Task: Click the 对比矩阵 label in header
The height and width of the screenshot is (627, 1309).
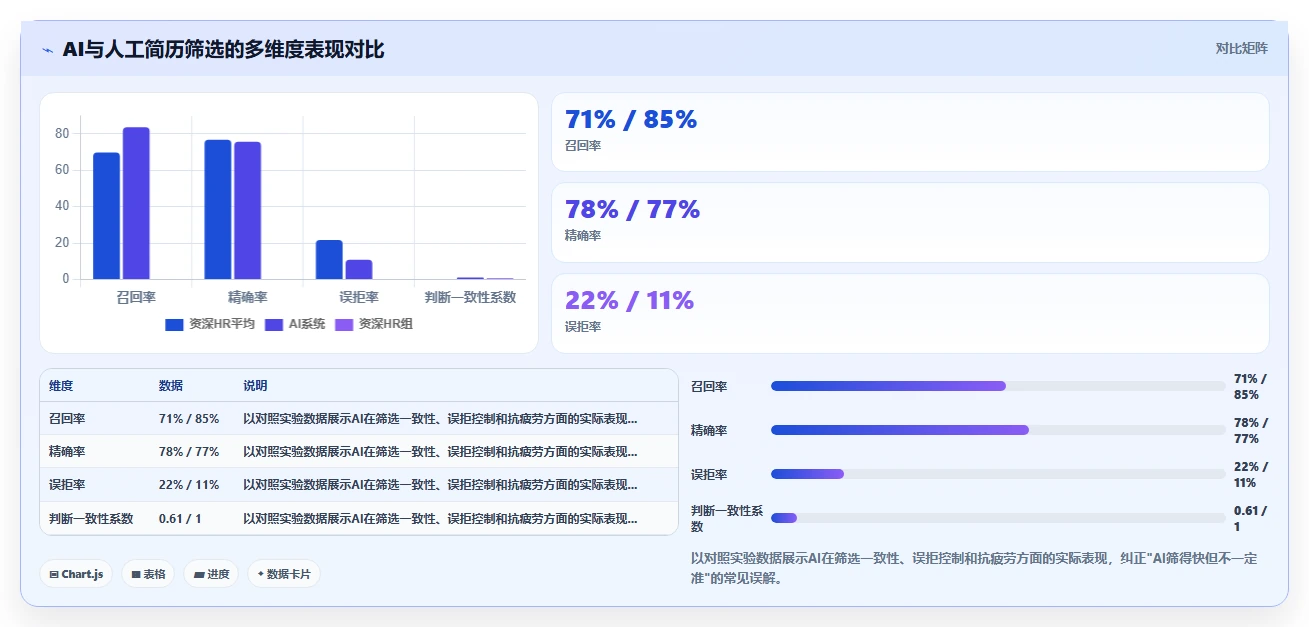Action: click(x=1241, y=49)
